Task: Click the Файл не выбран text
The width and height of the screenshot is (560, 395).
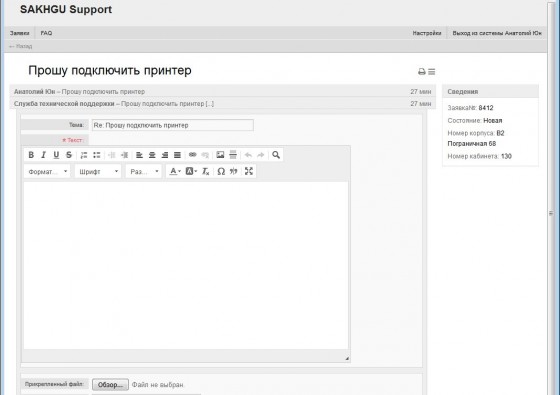Action: (x=158, y=385)
